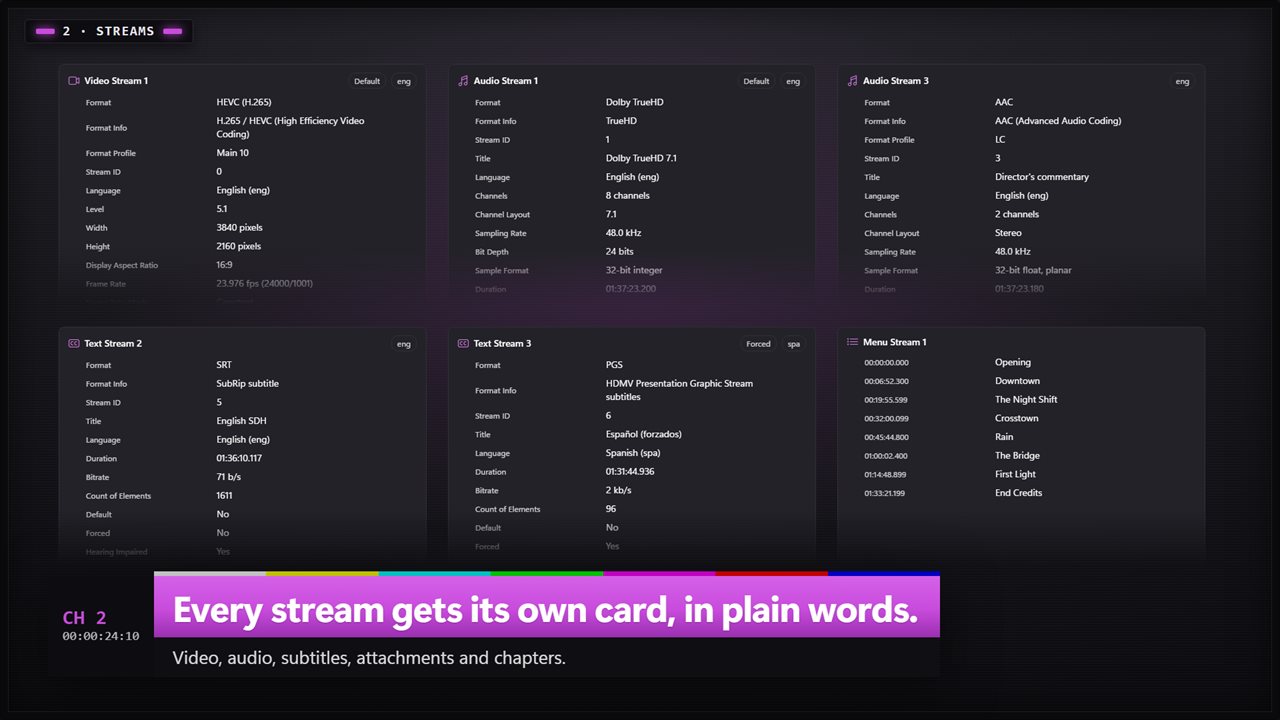This screenshot has height=720, width=1280.
Task: Click the 01:33:21.199 chapter timestamp
Action: pyautogui.click(x=885, y=493)
